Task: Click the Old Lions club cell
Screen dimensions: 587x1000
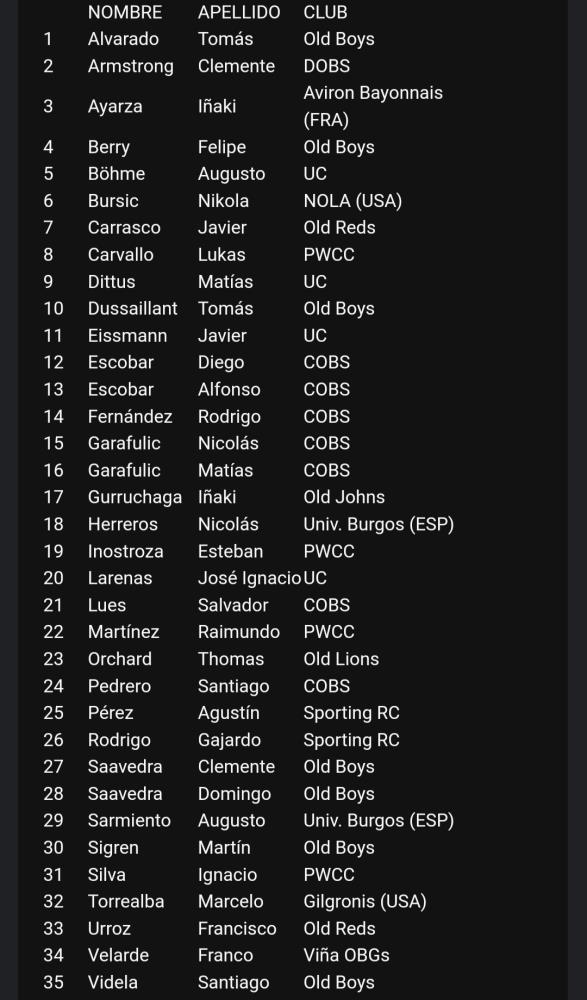Action: coord(341,659)
